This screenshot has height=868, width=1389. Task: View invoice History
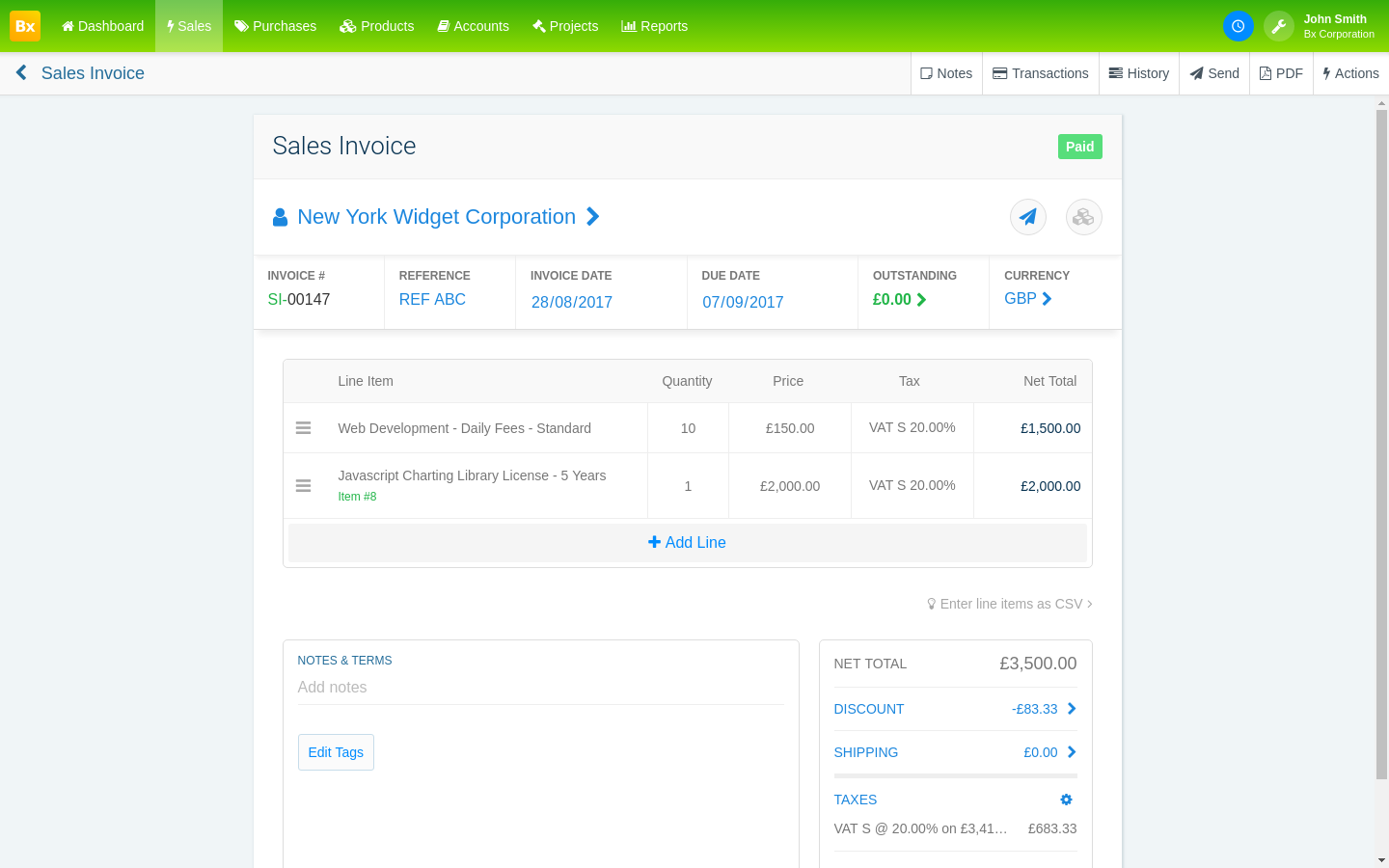[x=1139, y=73]
